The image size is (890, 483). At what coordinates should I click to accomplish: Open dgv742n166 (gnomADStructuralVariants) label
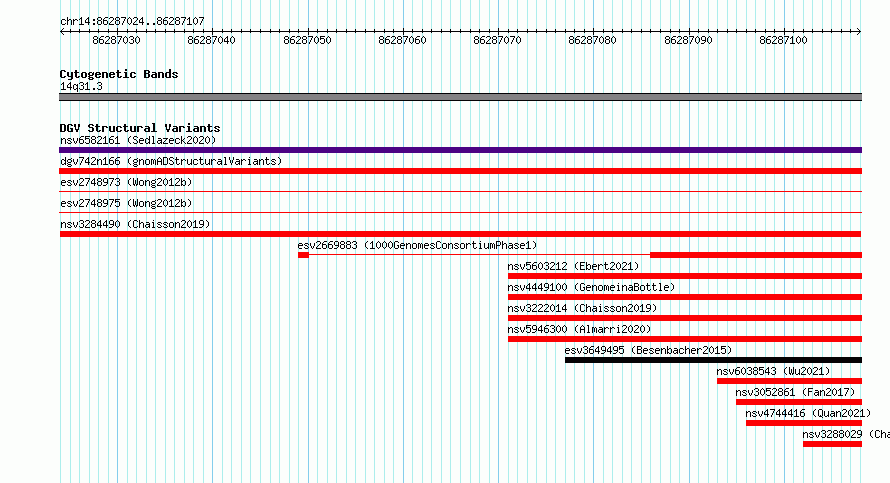point(171,161)
